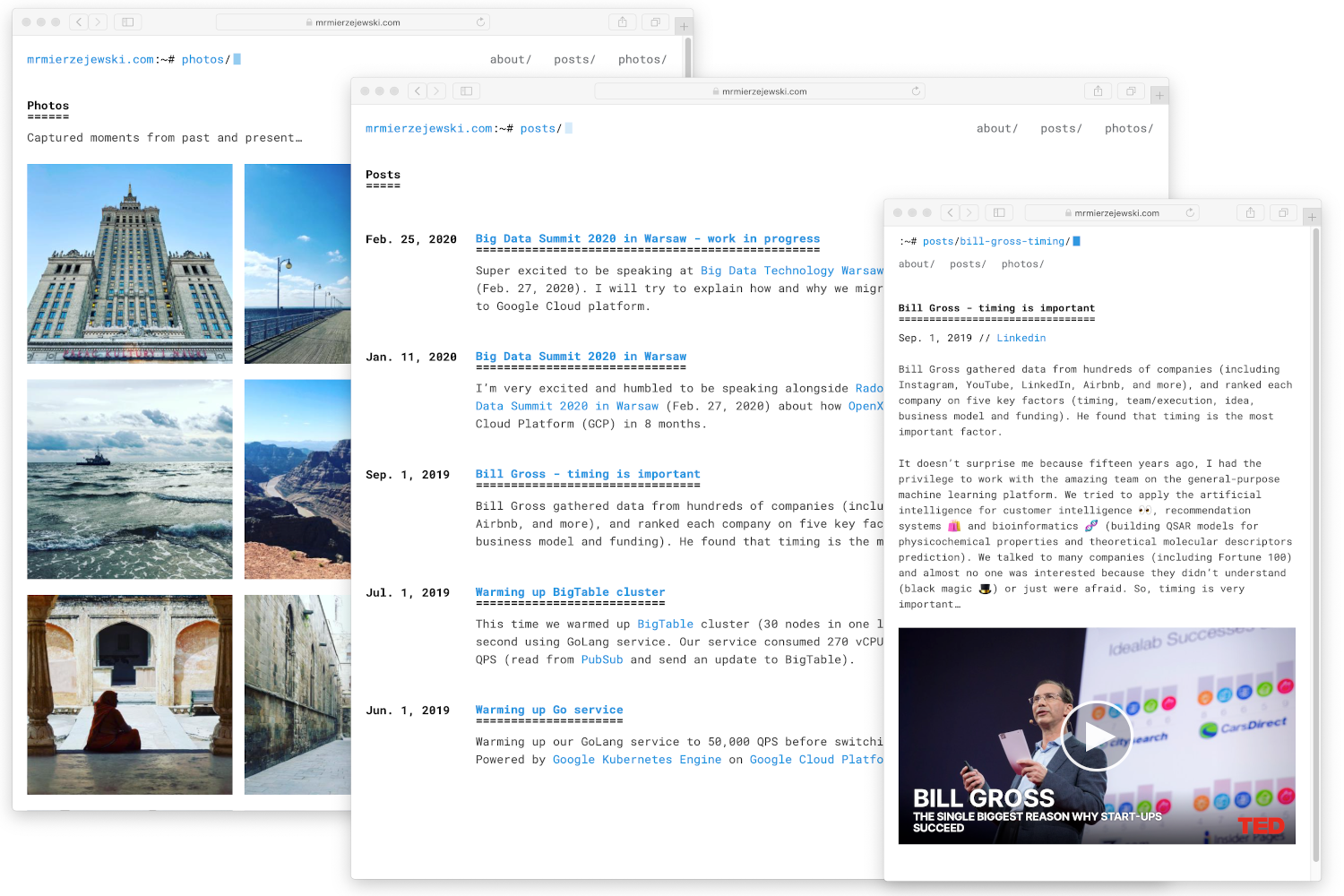Screen dimensions: 1344x896
Task: Click 'posts/' nav in front window
Action: pos(967,264)
